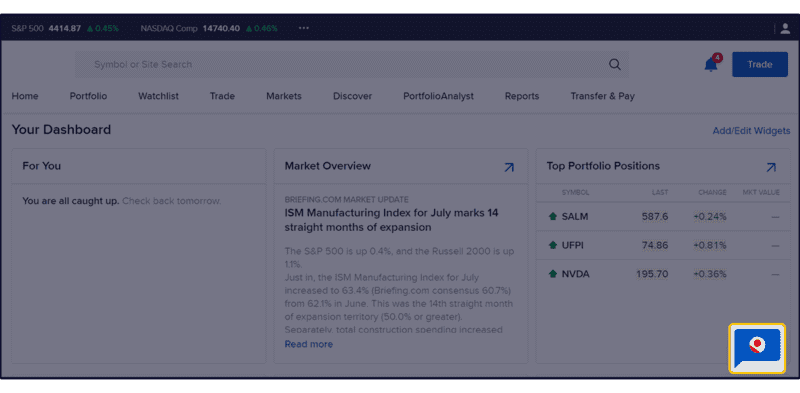Image resolution: width=800 pixels, height=393 pixels.
Task: Open the Portfolio menu
Action: (x=88, y=96)
